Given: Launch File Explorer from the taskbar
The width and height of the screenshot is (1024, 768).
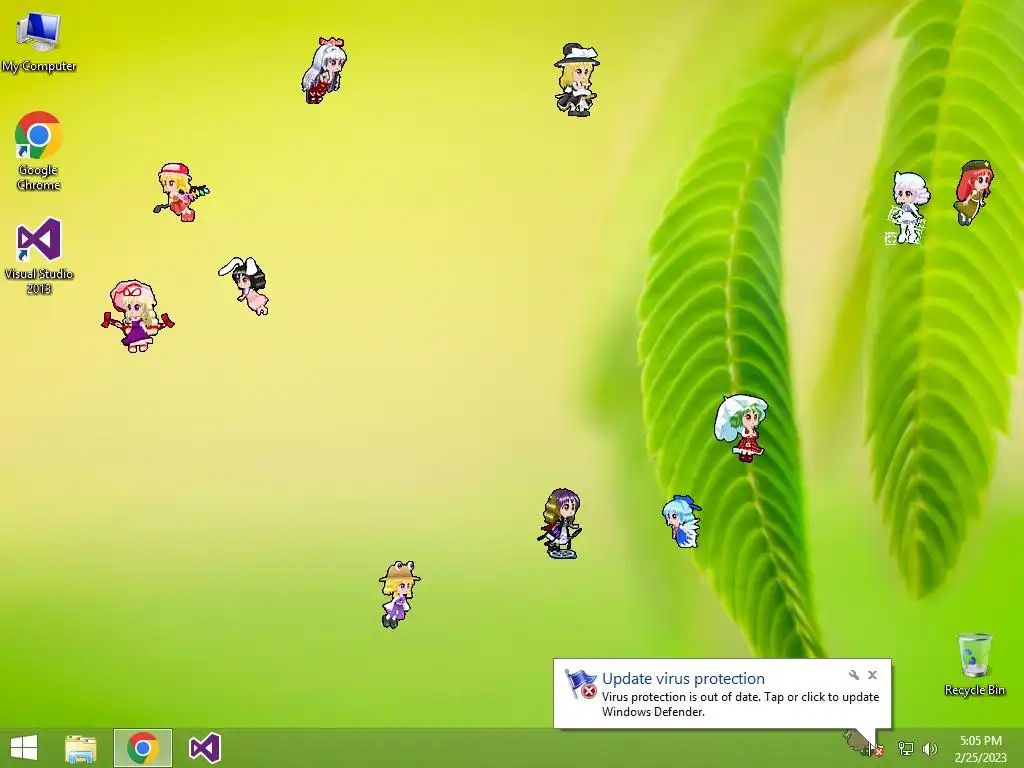Looking at the screenshot, I should (81, 748).
